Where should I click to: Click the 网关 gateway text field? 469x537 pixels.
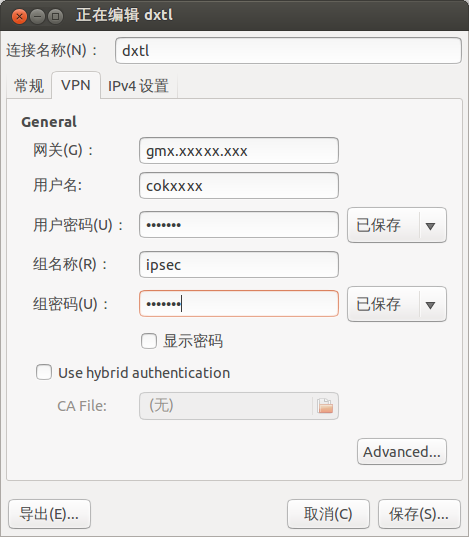click(239, 151)
